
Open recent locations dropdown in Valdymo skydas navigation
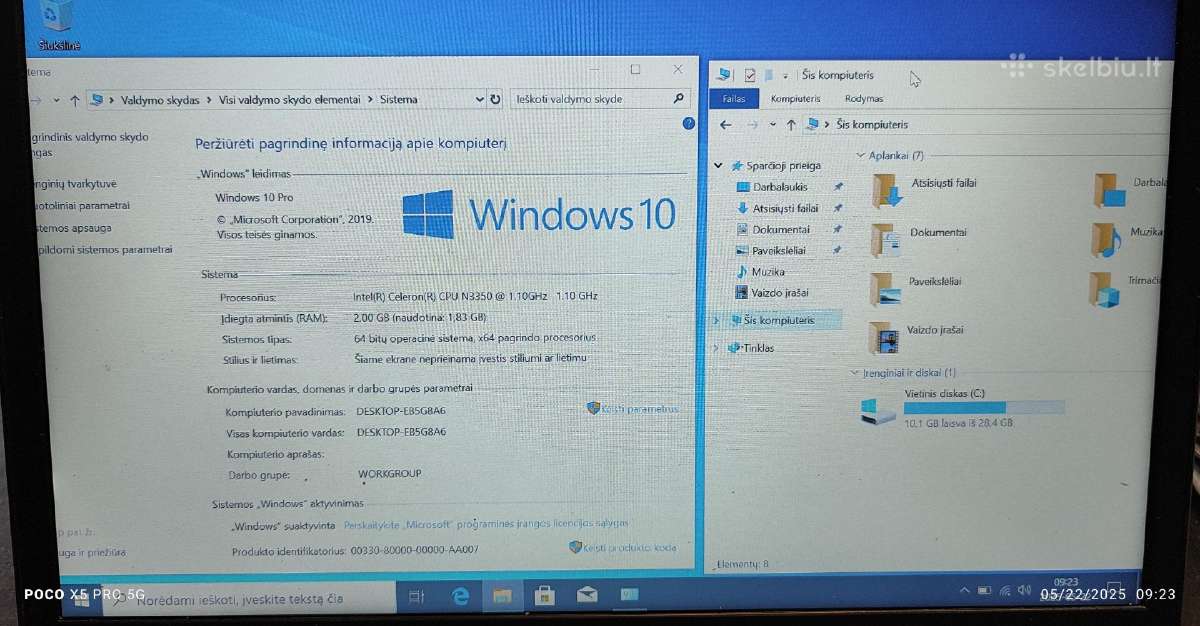click(x=56, y=101)
